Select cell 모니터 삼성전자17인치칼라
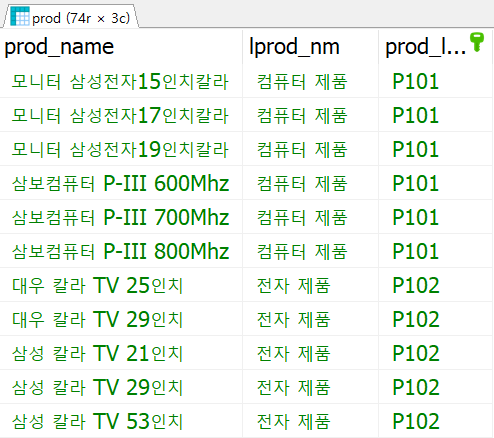This screenshot has width=494, height=438. [120, 115]
